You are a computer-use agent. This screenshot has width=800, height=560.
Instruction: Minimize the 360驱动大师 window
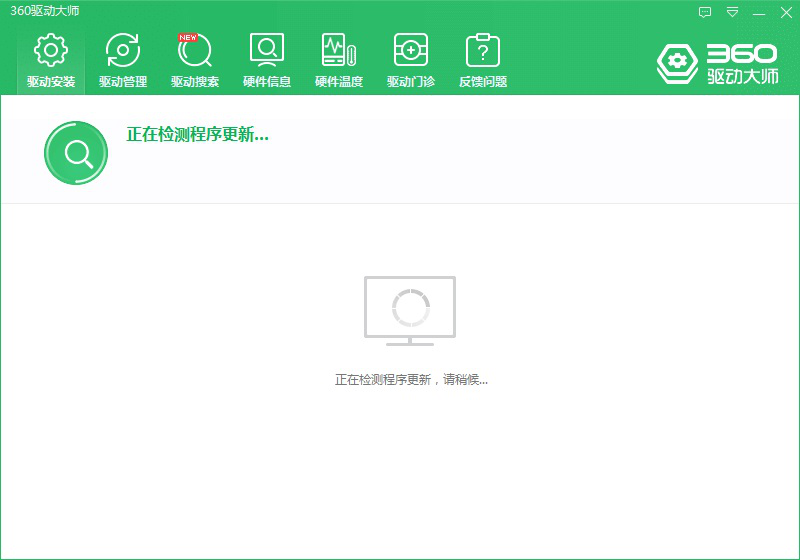(759, 12)
